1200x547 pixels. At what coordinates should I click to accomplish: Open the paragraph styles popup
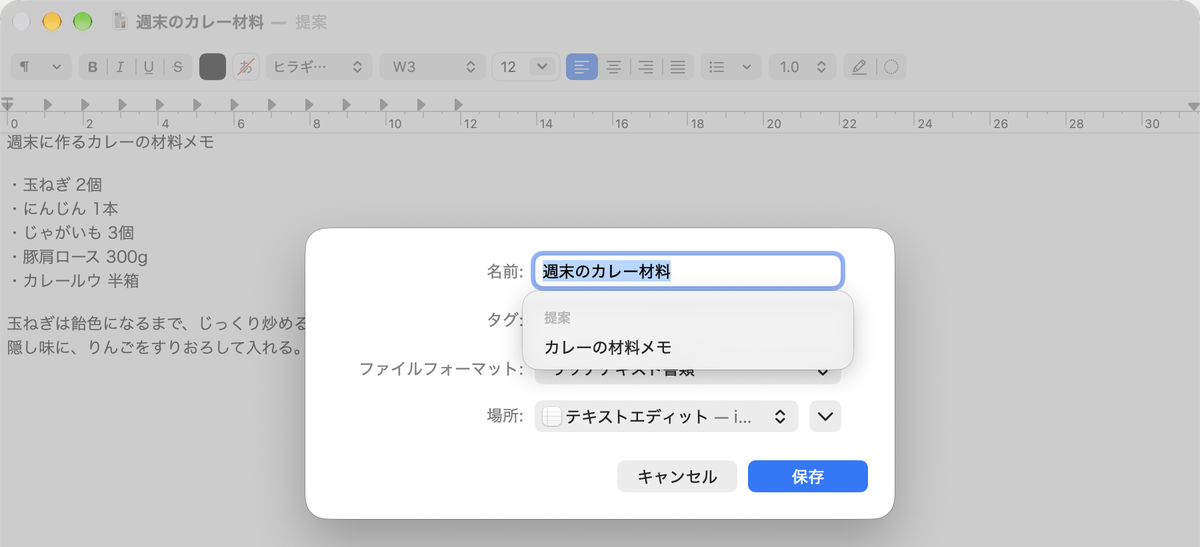pos(40,67)
